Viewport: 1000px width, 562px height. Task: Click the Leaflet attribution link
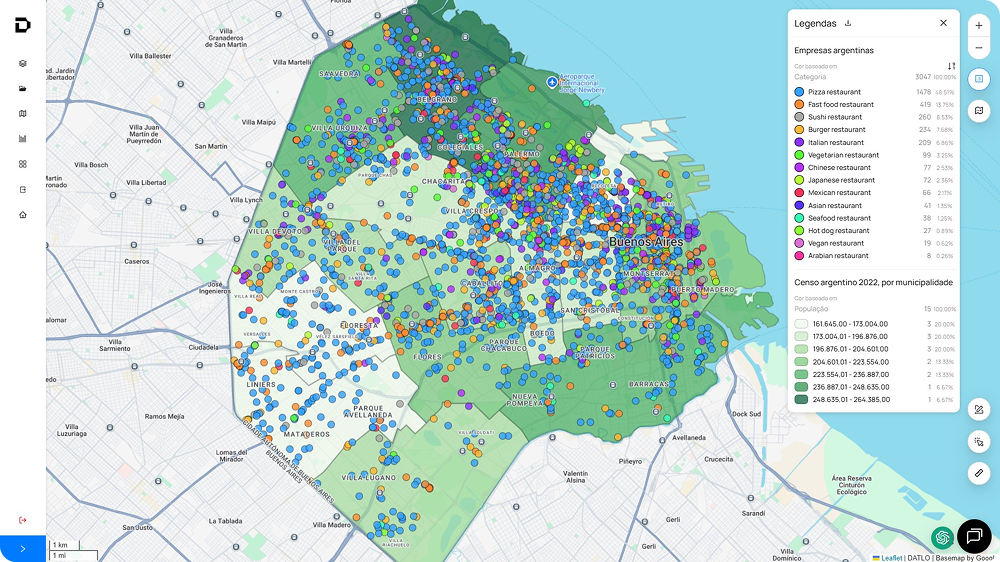pos(887,557)
